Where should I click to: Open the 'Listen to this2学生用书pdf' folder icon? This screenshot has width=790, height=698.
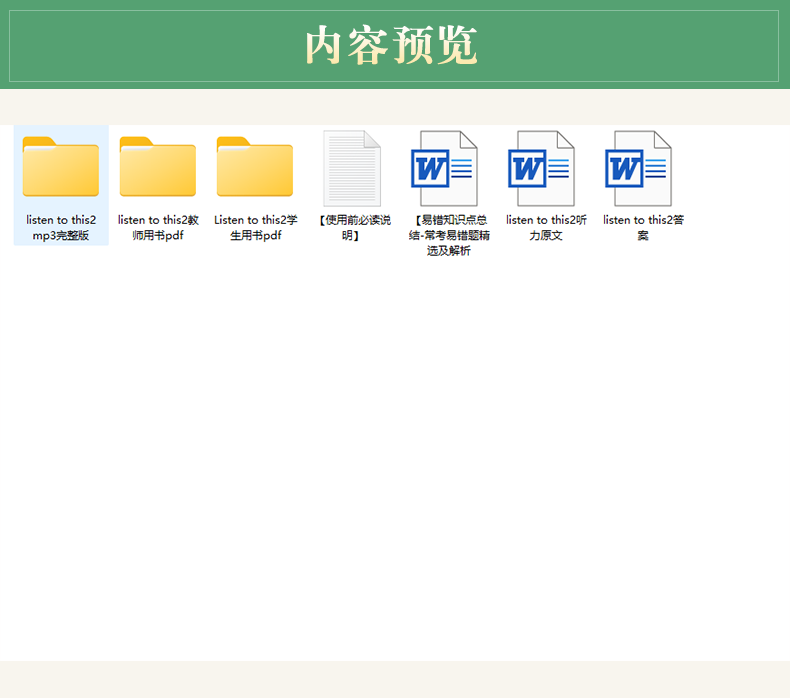255,166
